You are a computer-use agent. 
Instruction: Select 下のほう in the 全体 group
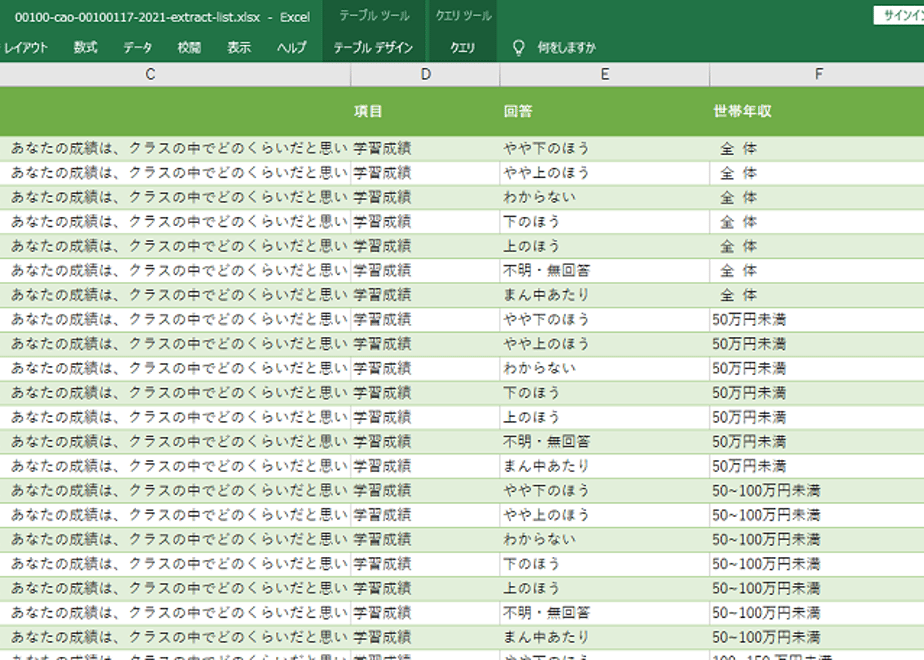click(605, 222)
